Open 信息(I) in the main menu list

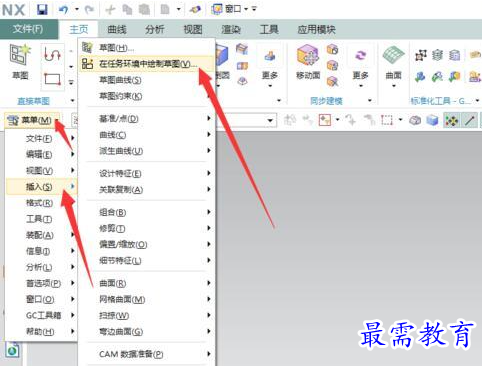tap(41, 251)
